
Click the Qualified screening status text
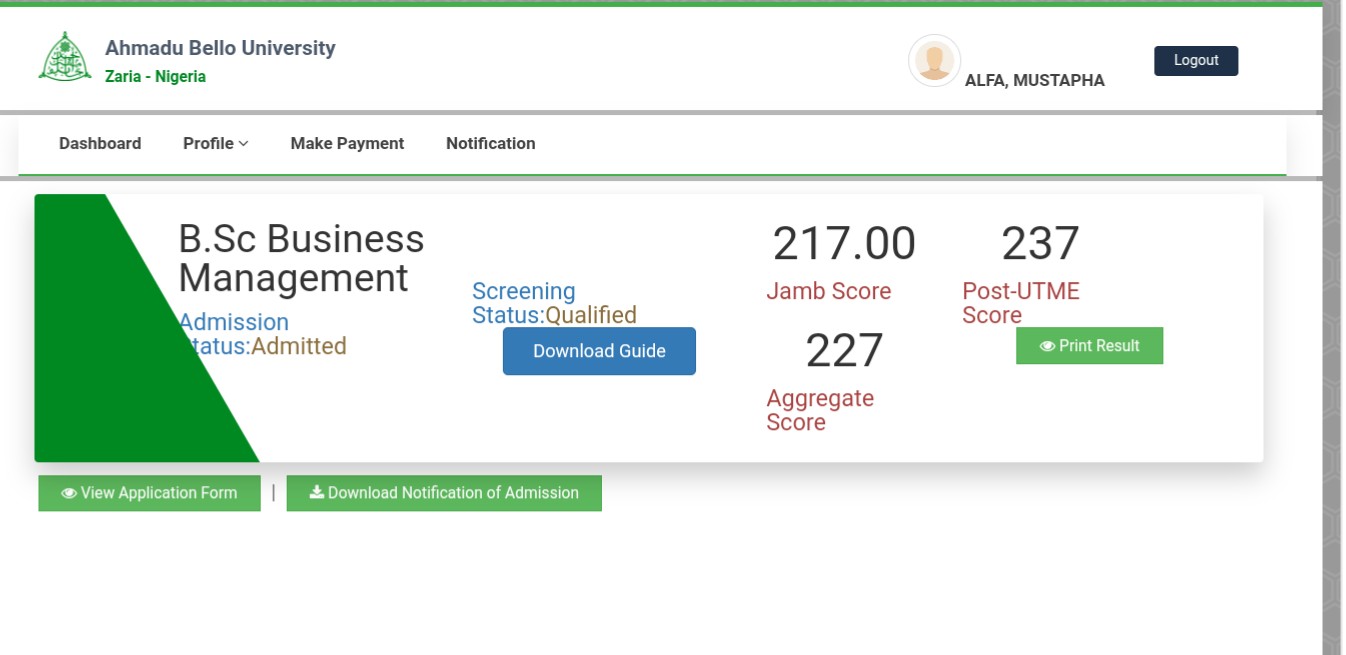pos(590,315)
